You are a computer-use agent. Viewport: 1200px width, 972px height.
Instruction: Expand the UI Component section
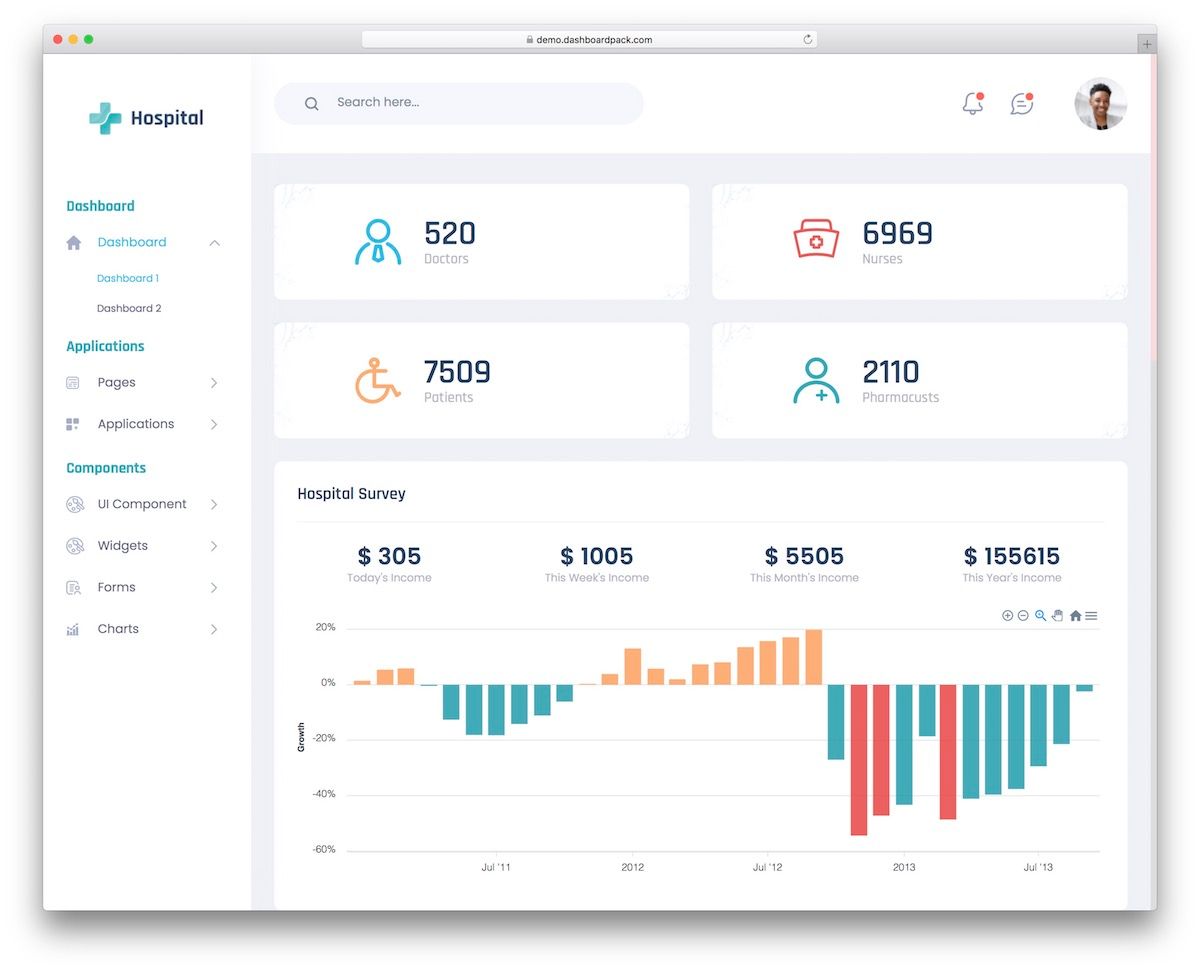[141, 504]
